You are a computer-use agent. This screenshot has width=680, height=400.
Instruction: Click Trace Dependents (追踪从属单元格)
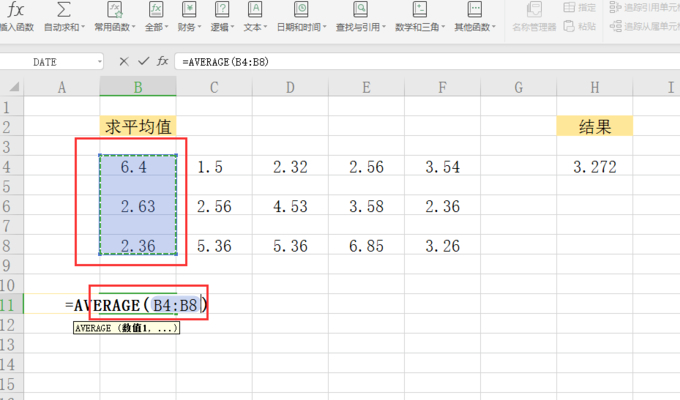coord(644,26)
